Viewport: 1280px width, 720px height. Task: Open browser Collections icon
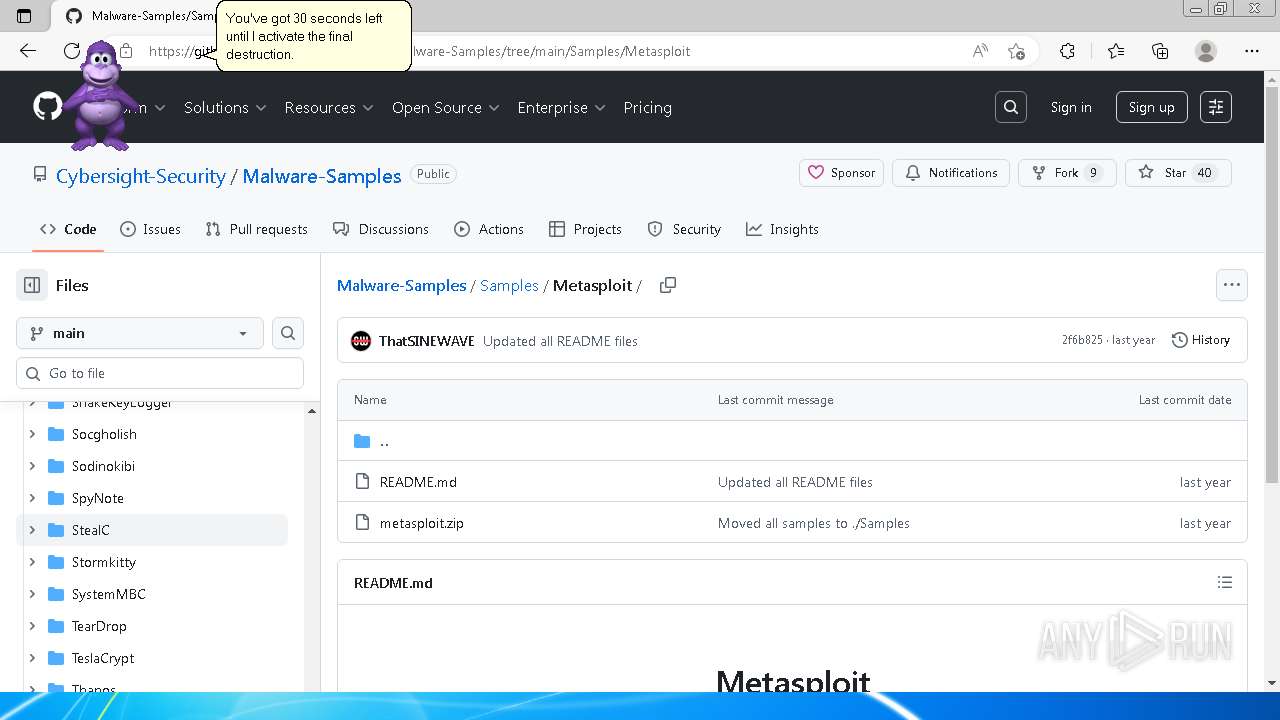point(1160,51)
